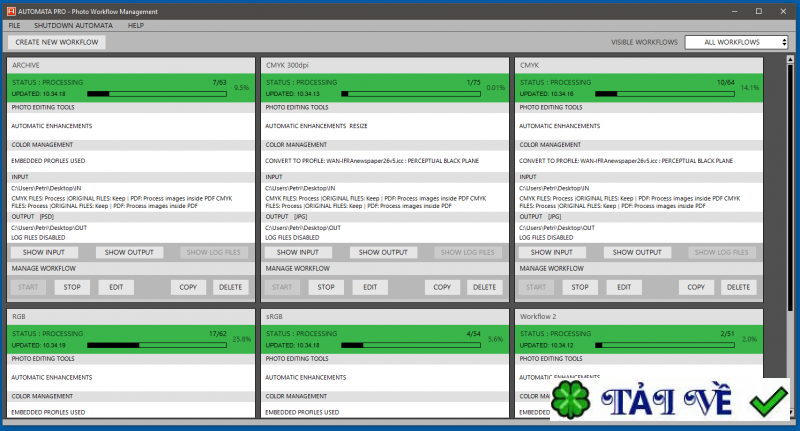The width and height of the screenshot is (800, 431).
Task: Click the sRGB workflow title
Action: click(x=274, y=317)
